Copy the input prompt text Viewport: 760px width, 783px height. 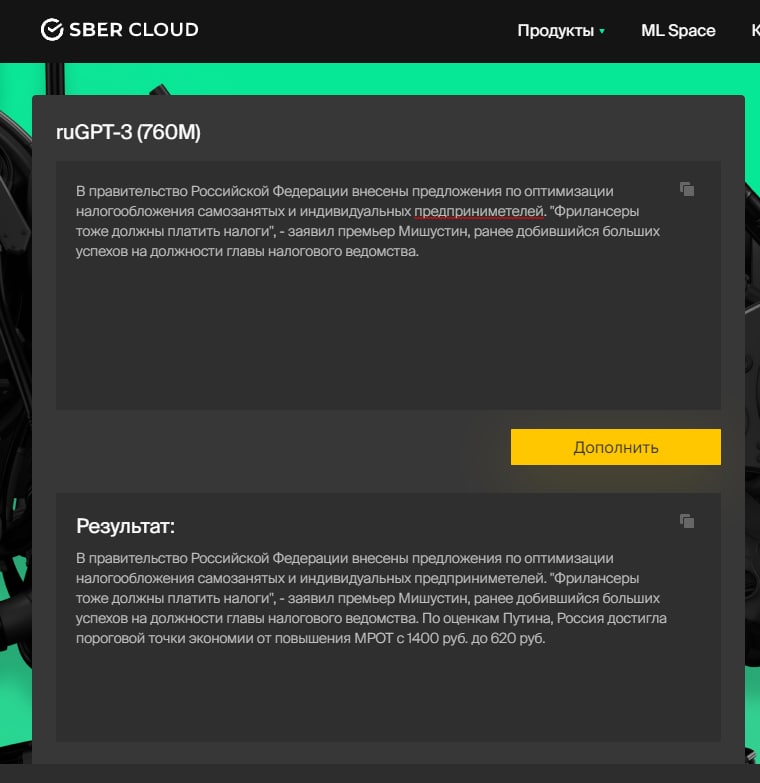(x=687, y=189)
